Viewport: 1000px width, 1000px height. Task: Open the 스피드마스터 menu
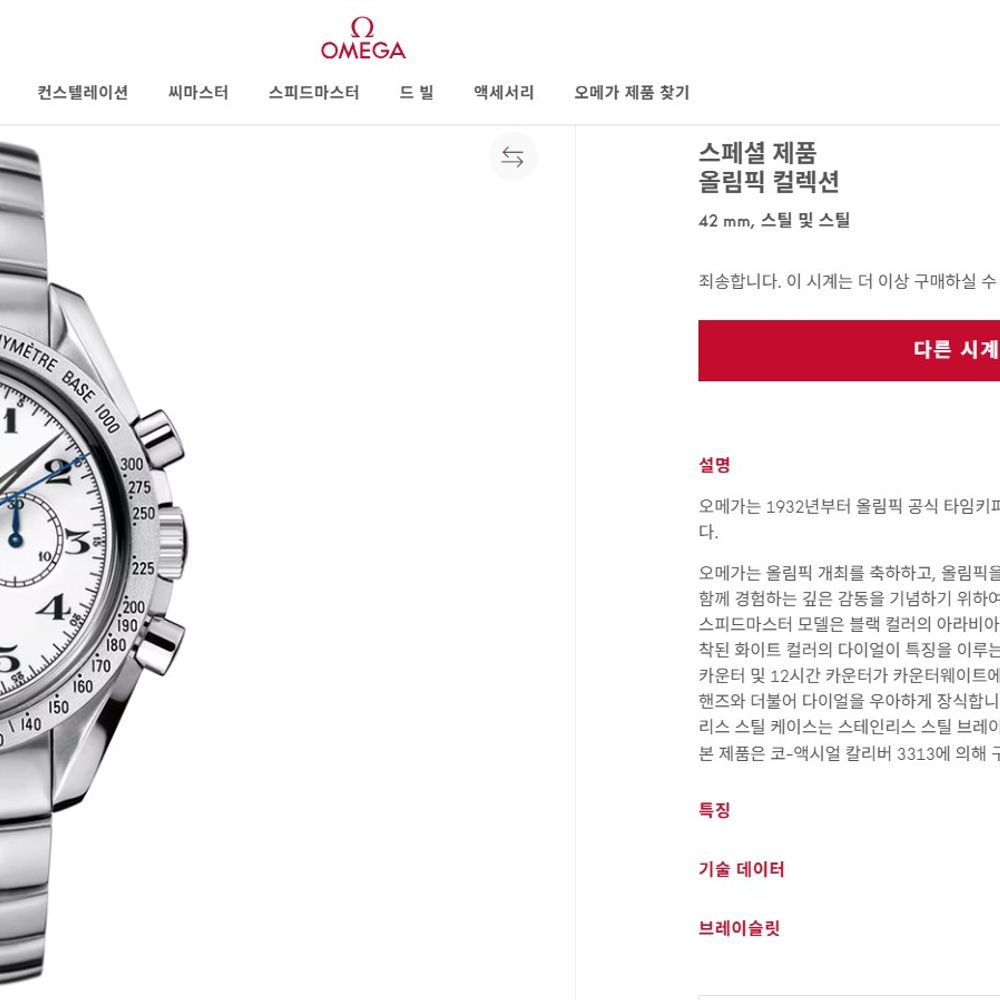pyautogui.click(x=314, y=92)
